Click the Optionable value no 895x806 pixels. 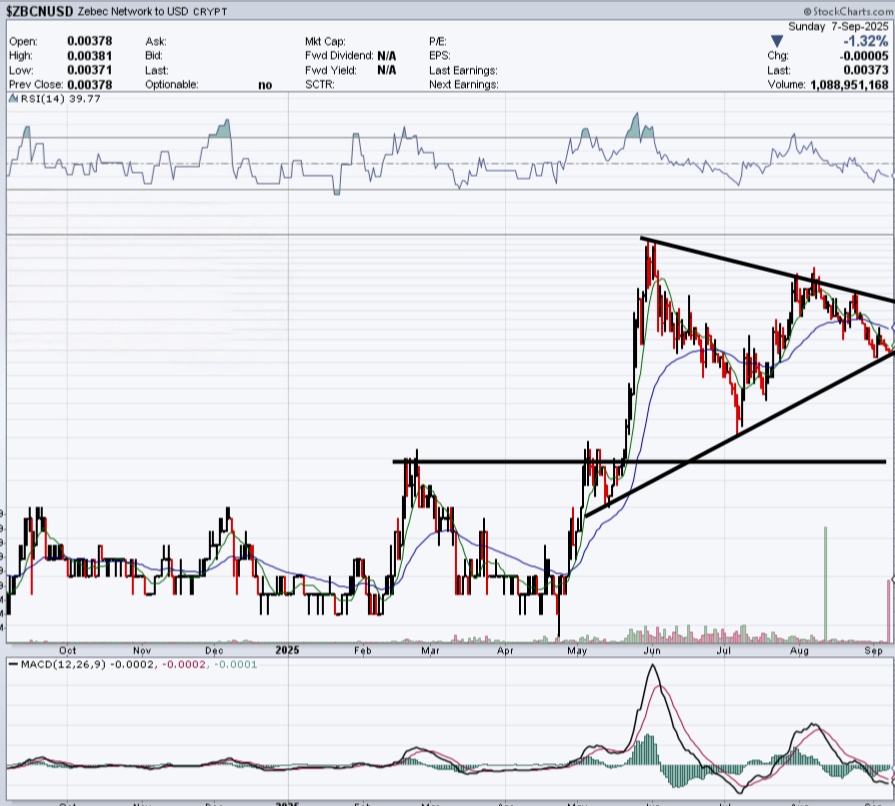[265, 85]
